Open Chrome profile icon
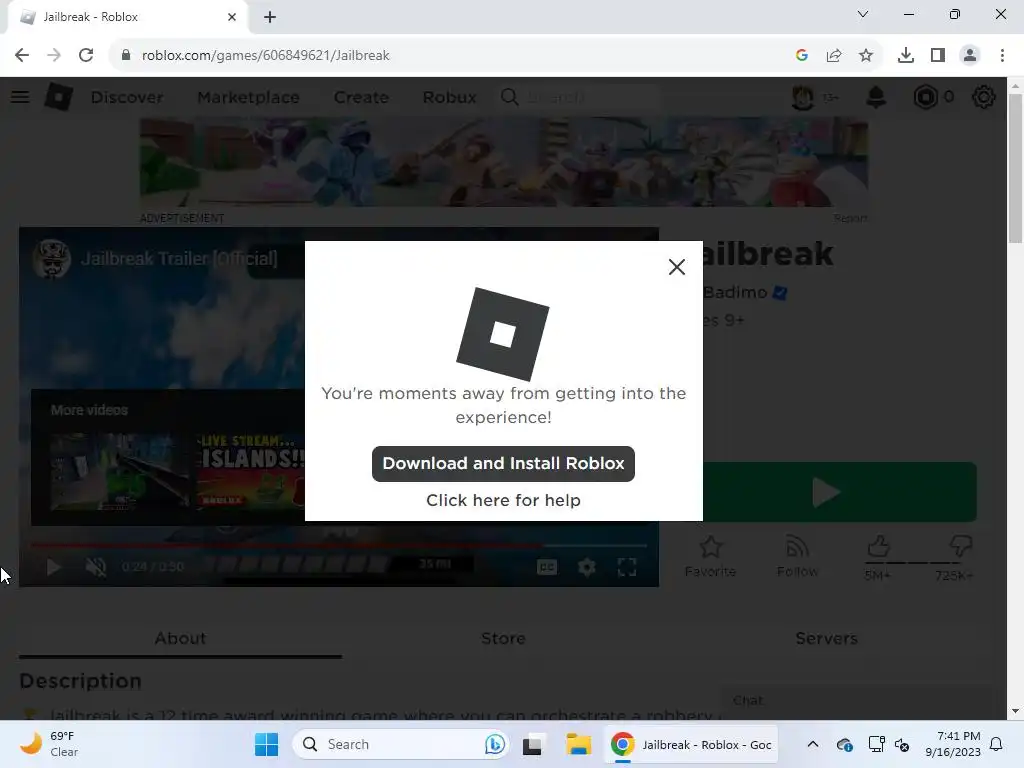The image size is (1024, 768). tap(970, 55)
